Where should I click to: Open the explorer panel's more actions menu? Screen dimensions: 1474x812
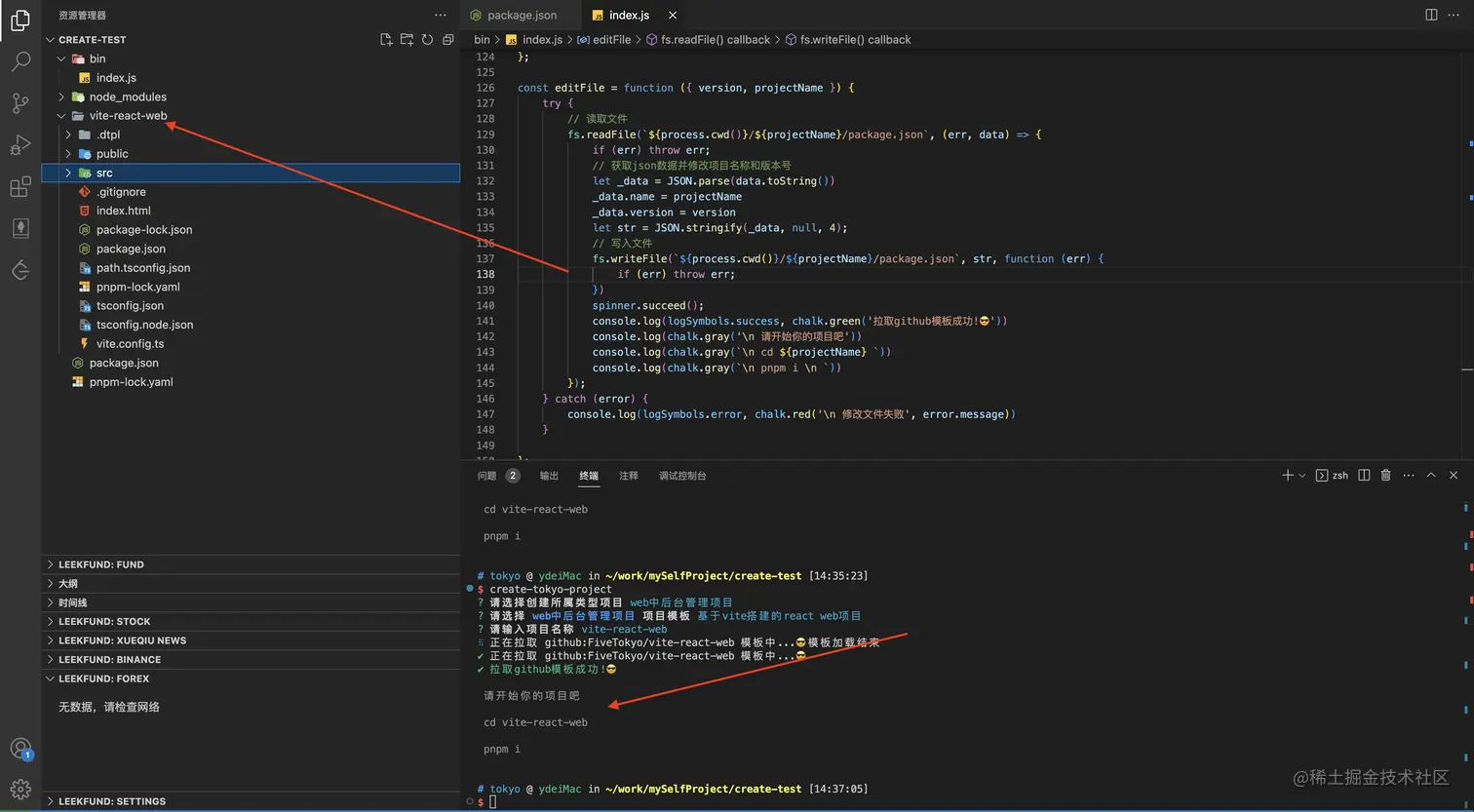tap(441, 15)
